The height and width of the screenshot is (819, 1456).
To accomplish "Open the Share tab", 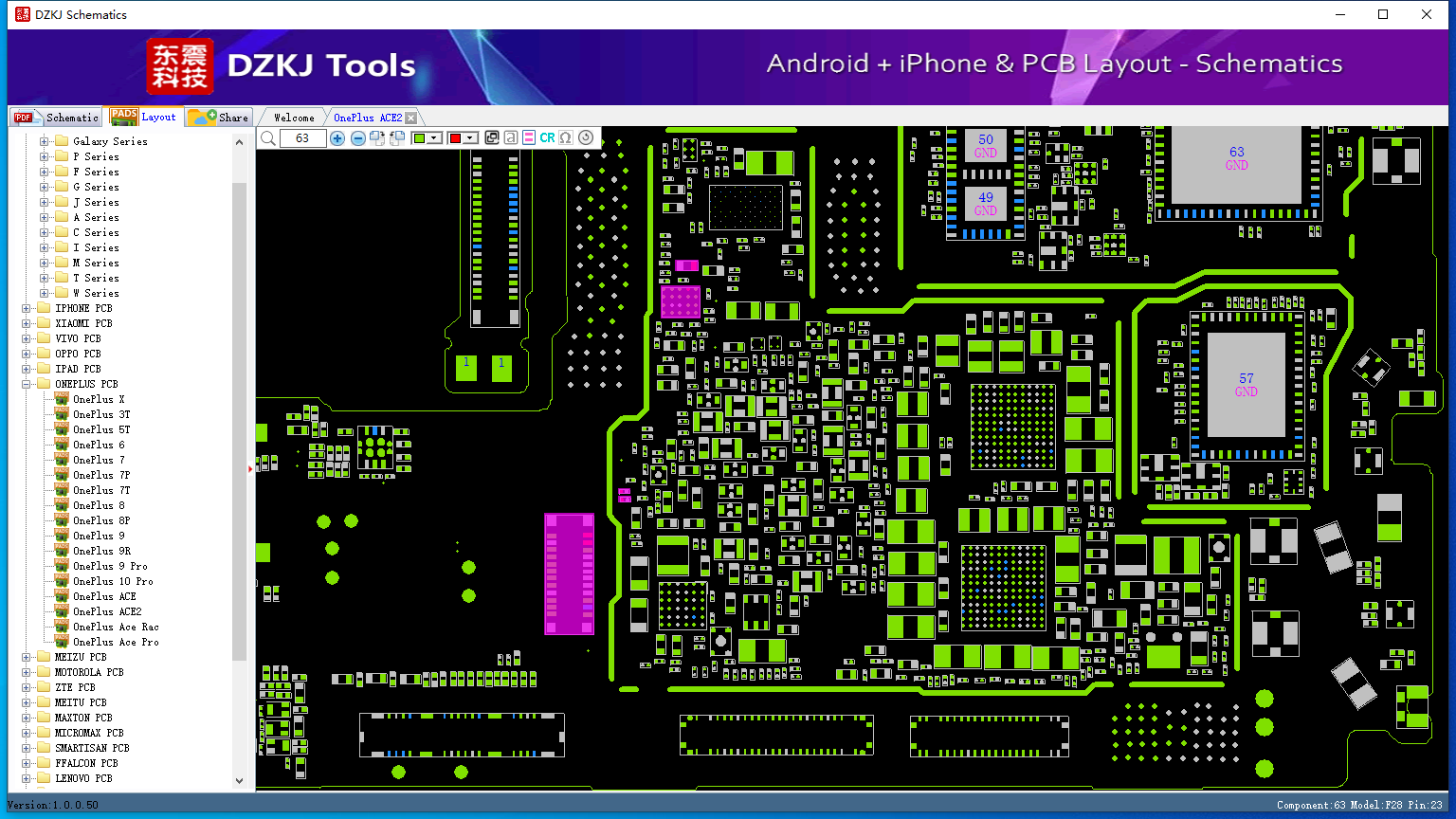I will coord(218,117).
